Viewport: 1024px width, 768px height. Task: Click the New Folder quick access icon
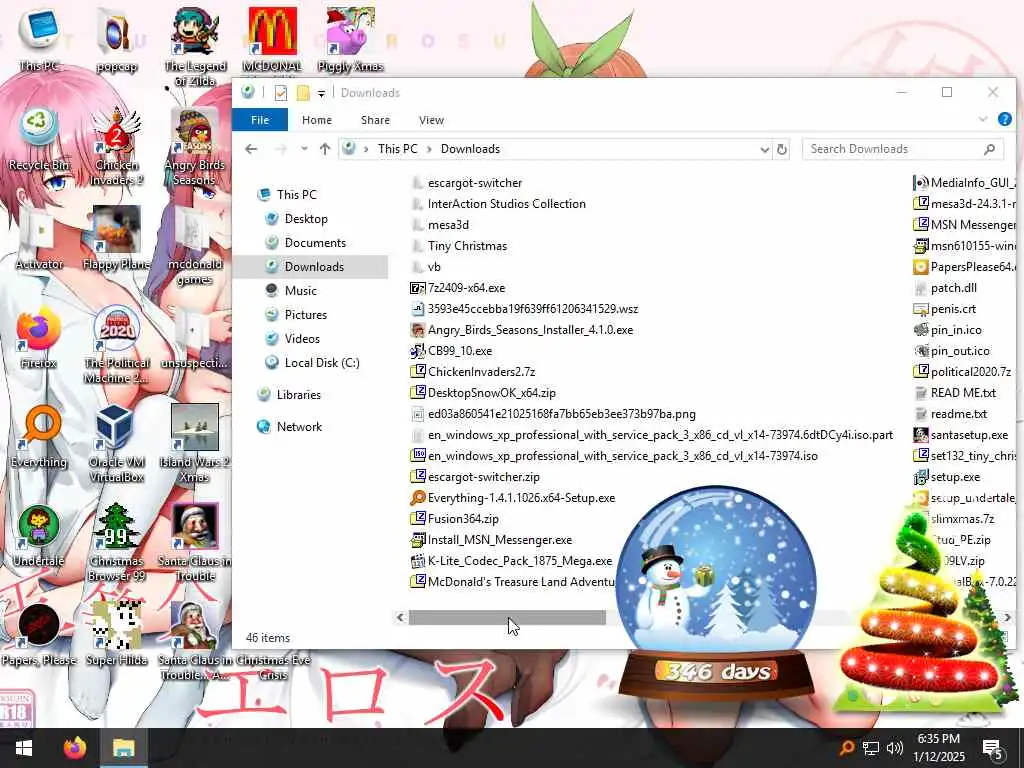[x=303, y=93]
